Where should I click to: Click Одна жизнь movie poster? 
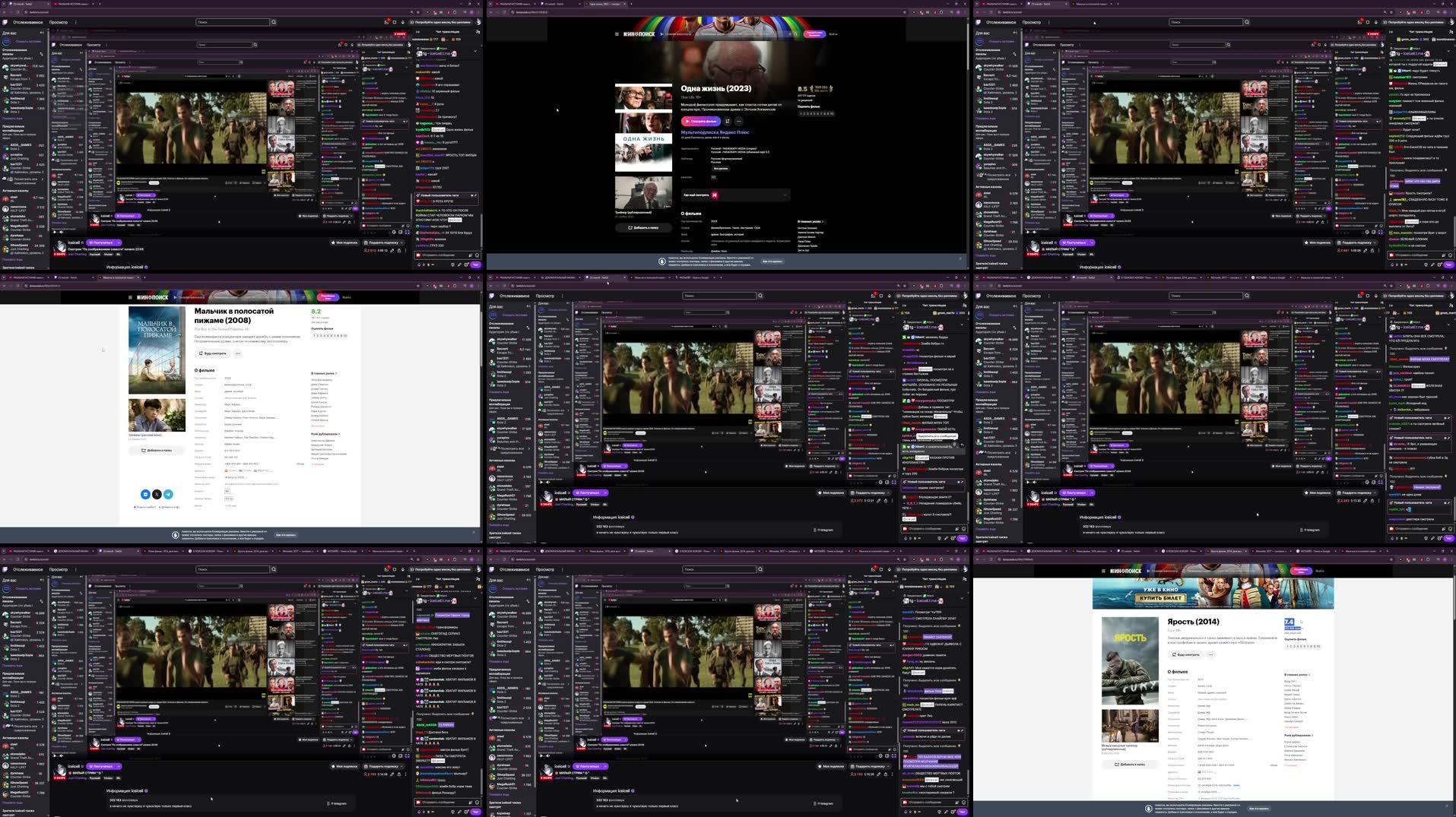click(643, 127)
